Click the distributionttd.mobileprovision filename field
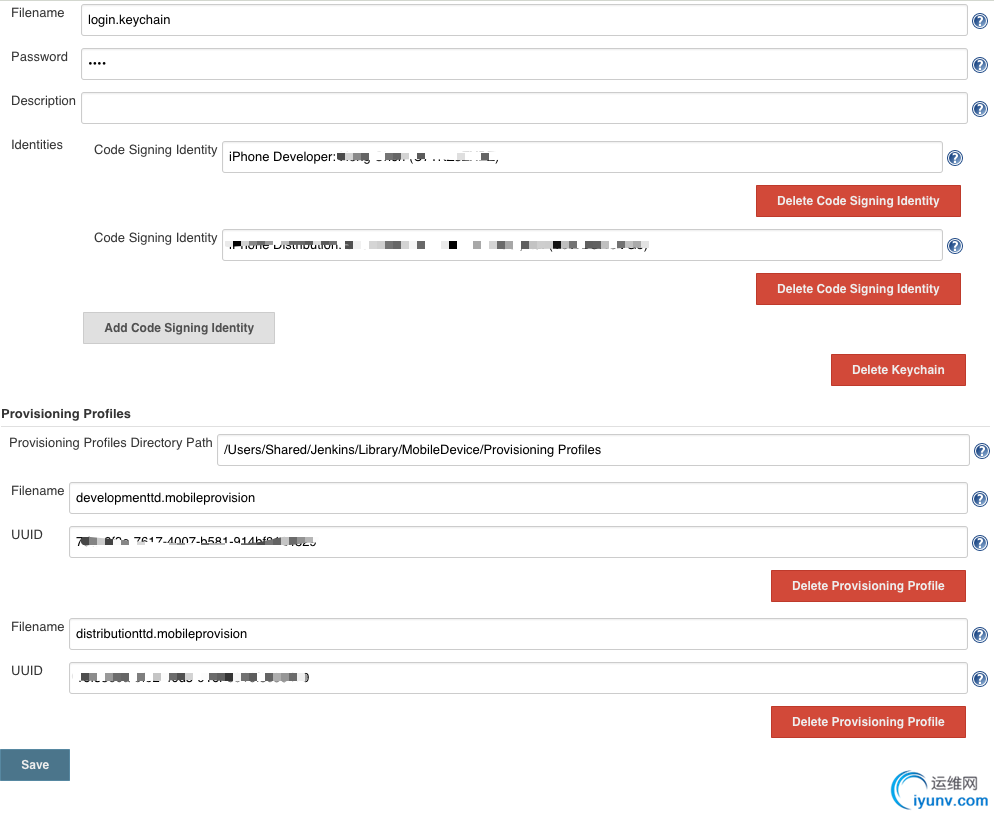The height and width of the screenshot is (817, 994). click(518, 634)
